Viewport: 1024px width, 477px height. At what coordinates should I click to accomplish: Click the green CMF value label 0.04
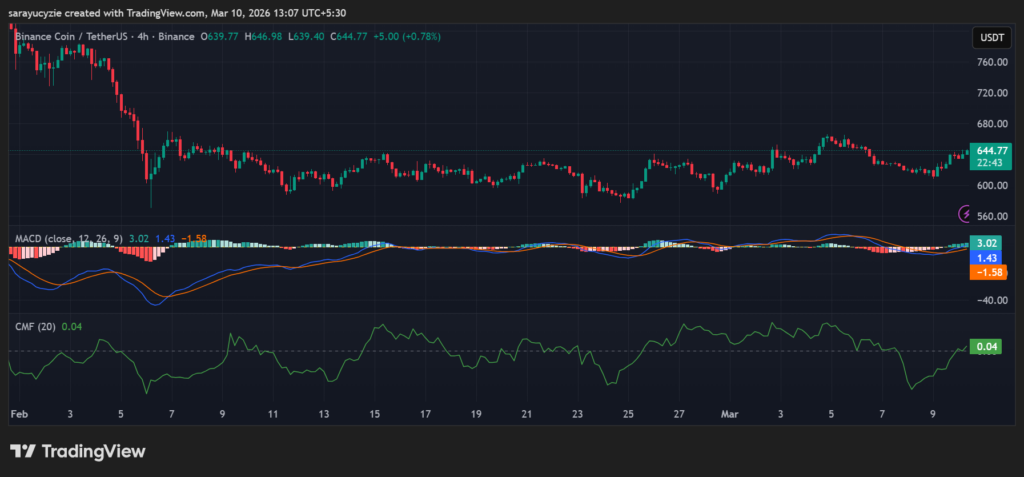[988, 347]
